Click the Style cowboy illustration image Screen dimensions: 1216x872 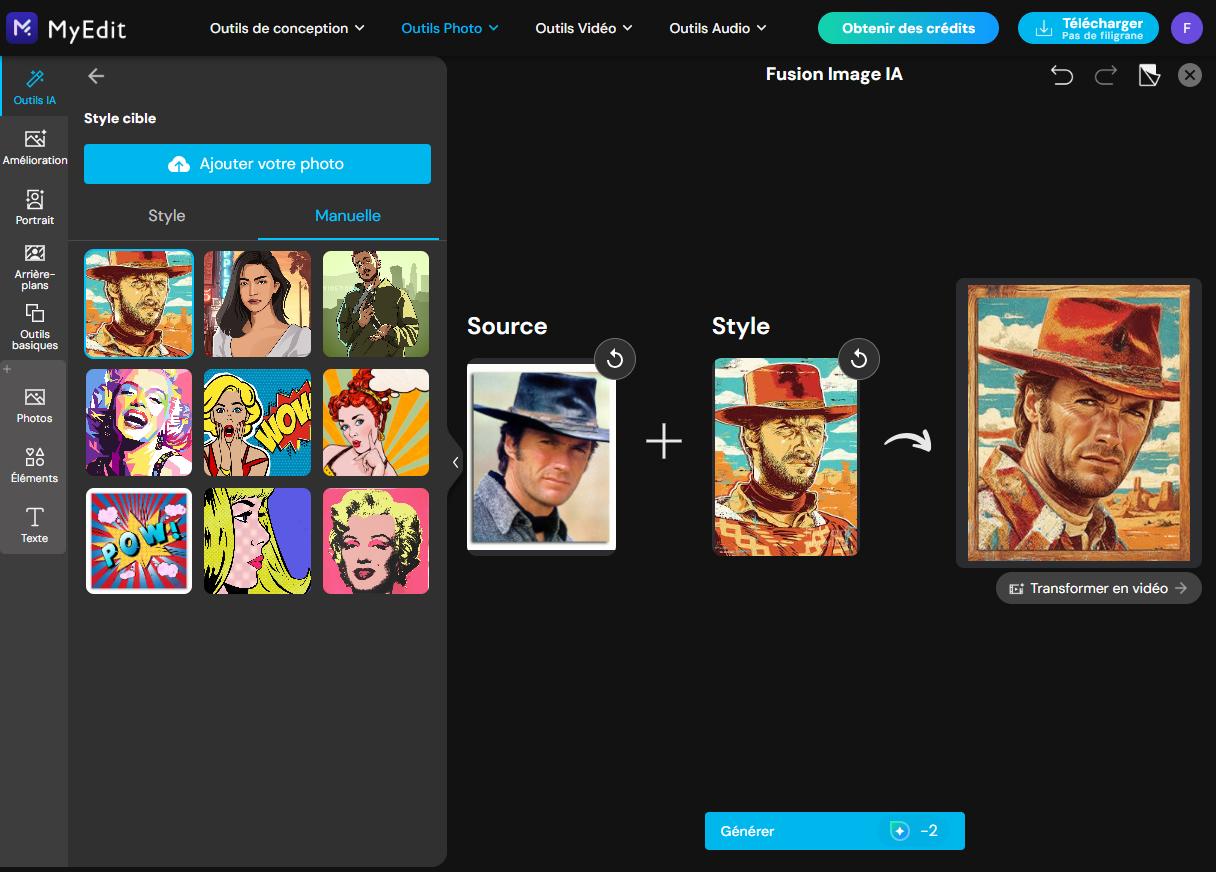coord(785,456)
